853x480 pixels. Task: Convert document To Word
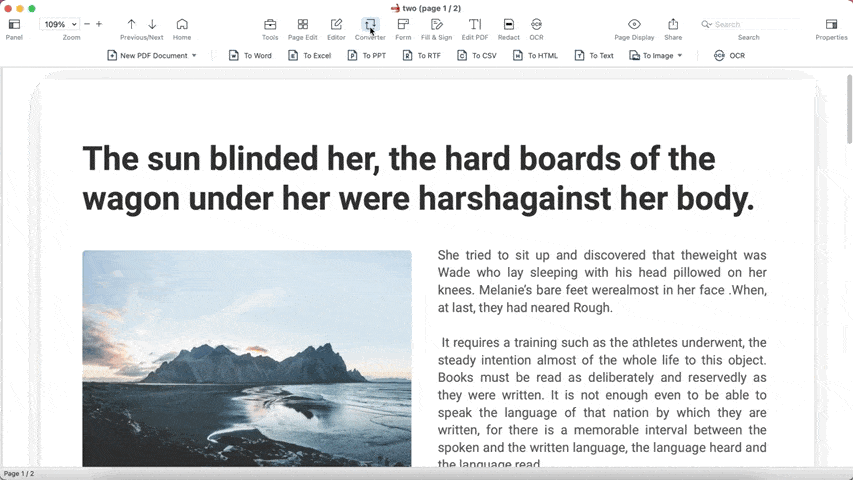point(250,56)
